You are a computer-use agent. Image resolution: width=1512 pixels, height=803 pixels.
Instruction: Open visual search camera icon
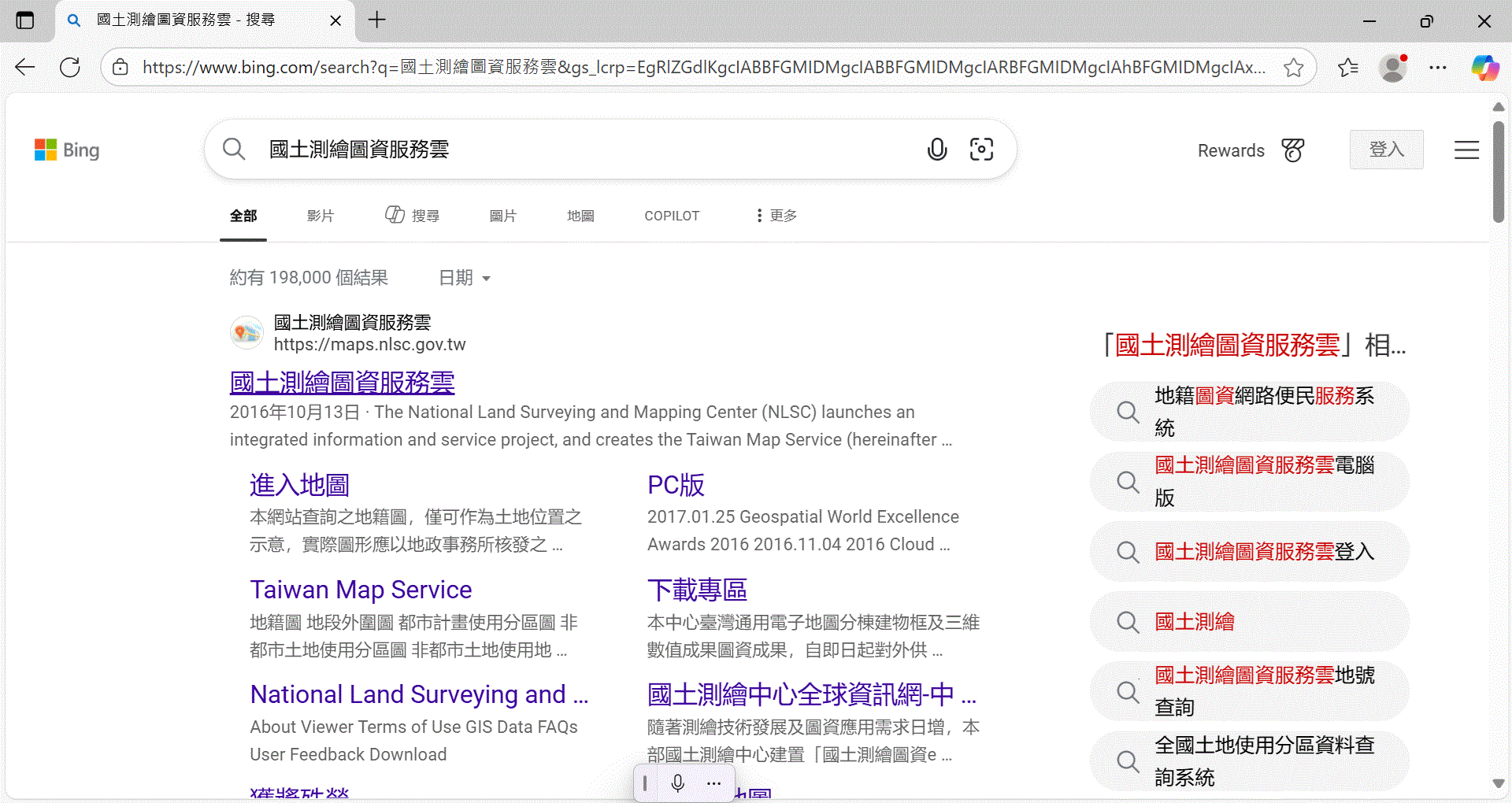click(x=981, y=149)
